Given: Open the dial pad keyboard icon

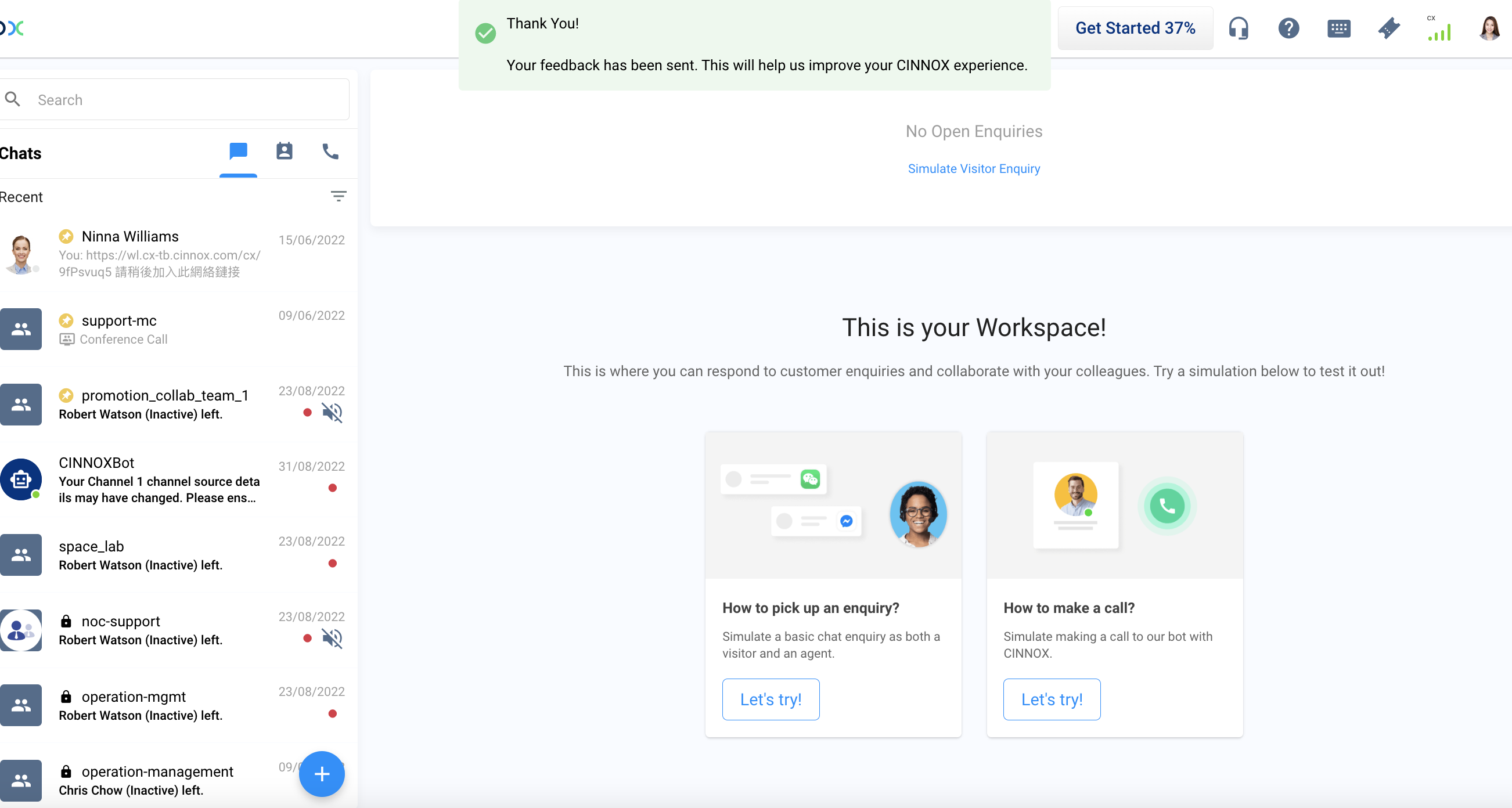Looking at the screenshot, I should click(1338, 28).
